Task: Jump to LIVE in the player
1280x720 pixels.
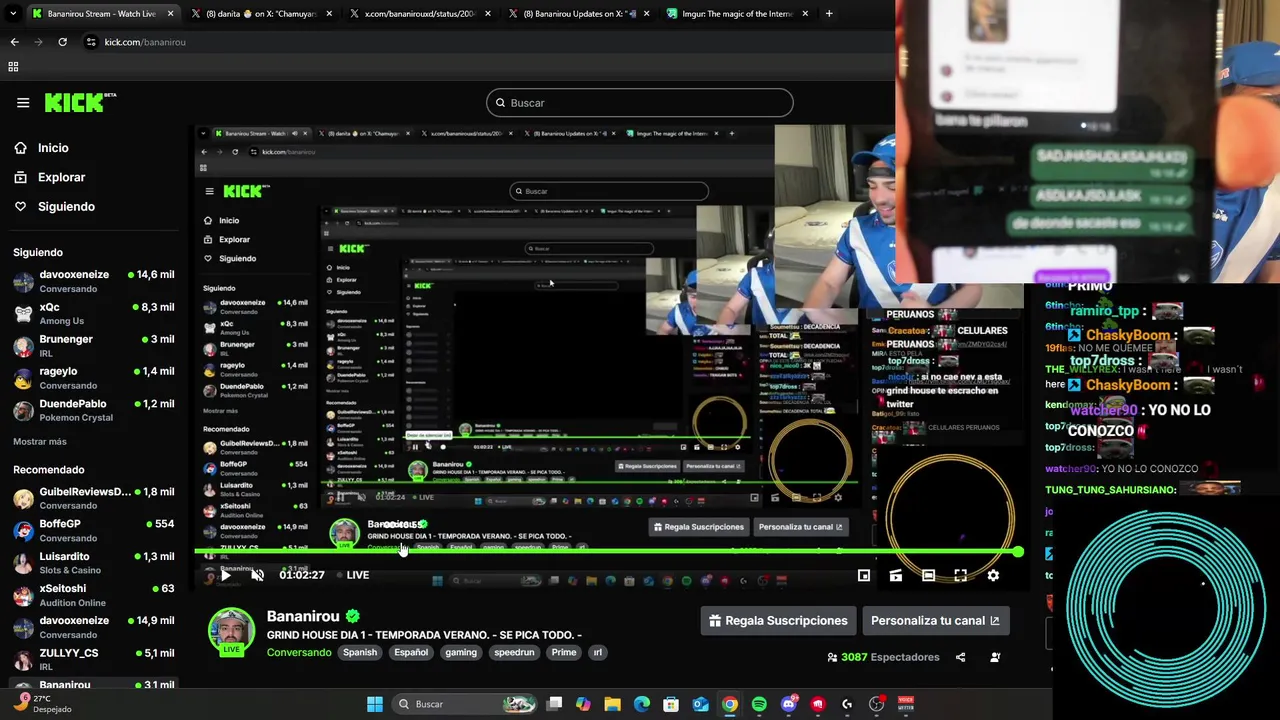Action: 352,575
